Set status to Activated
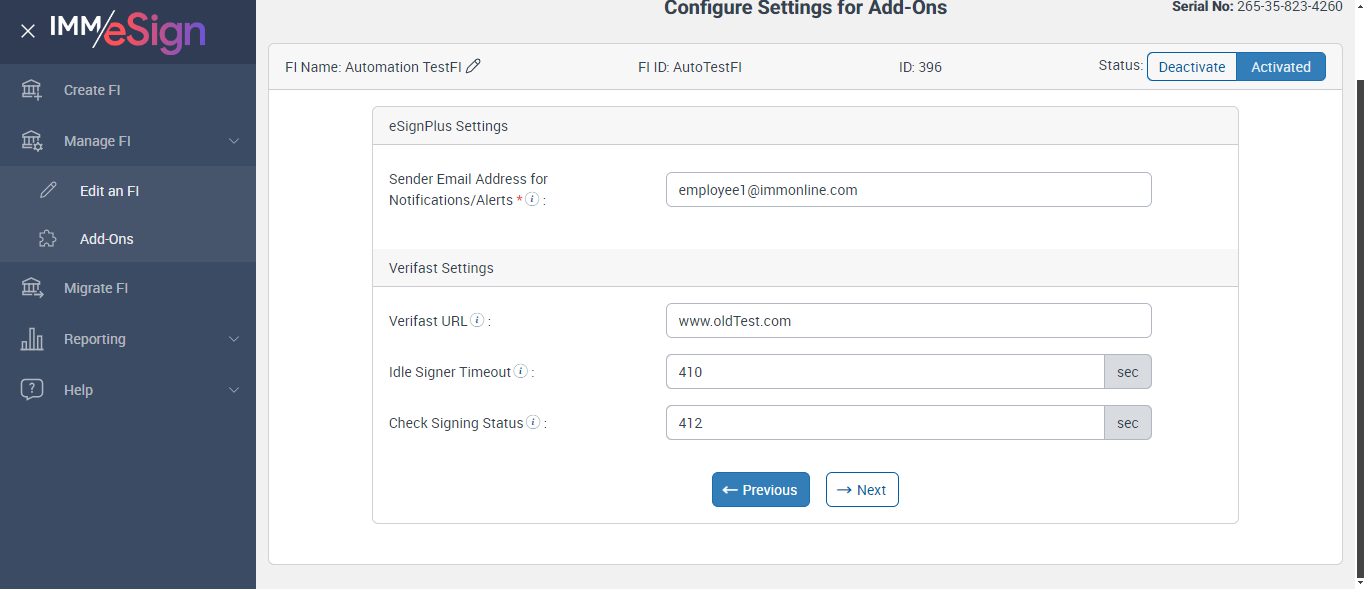The image size is (1366, 589). pos(1281,67)
